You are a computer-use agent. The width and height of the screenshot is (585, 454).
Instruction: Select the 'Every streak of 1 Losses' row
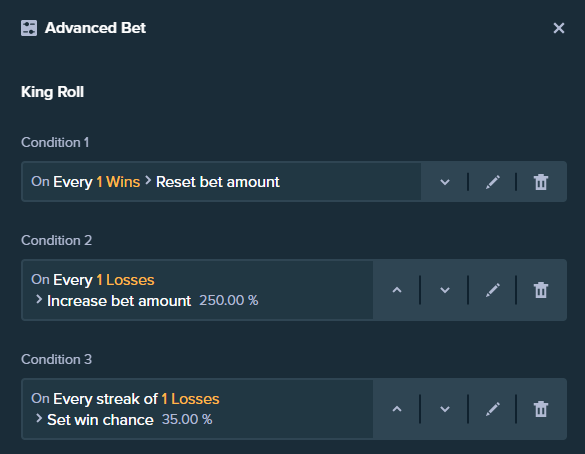197,409
